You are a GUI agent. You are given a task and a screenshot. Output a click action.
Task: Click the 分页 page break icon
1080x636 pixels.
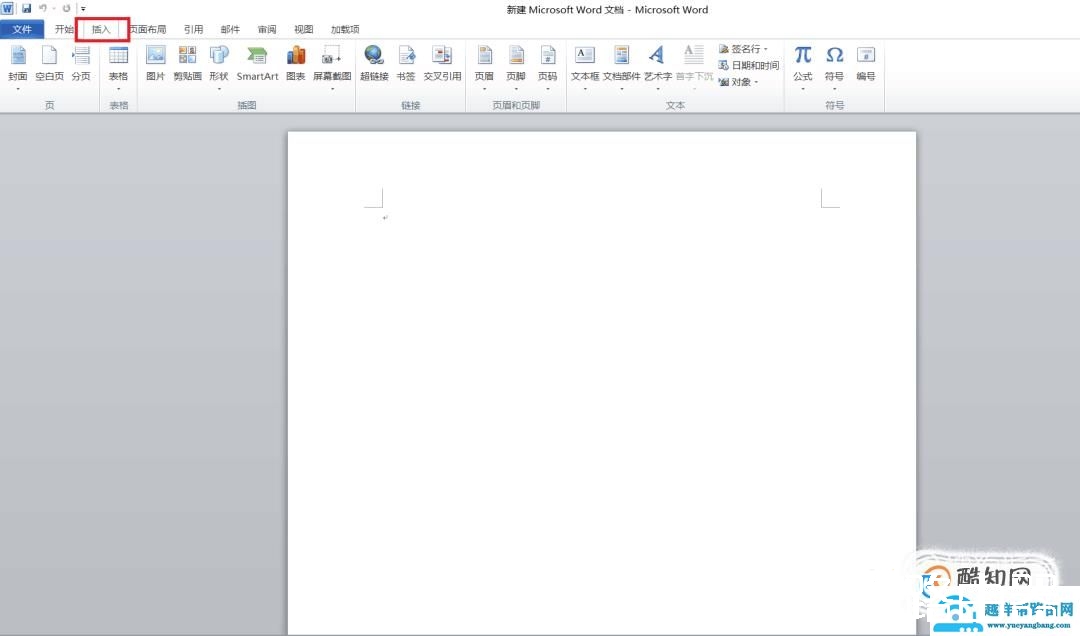point(81,62)
